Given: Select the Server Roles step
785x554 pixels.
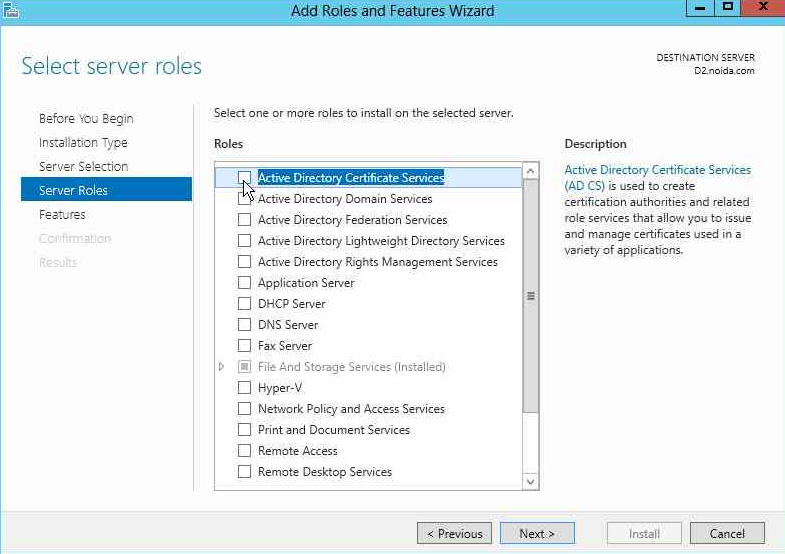Looking at the screenshot, I should click(x=106, y=189).
